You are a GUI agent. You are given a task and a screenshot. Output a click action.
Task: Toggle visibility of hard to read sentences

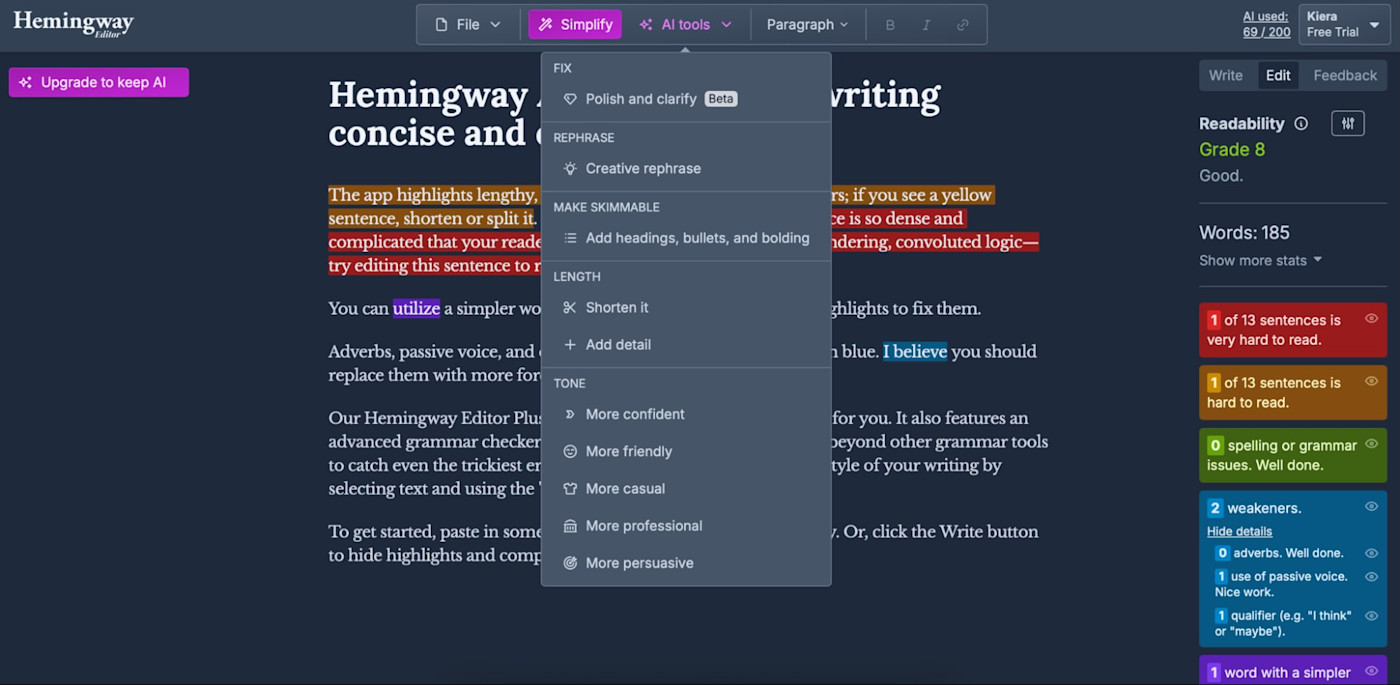[1372, 381]
